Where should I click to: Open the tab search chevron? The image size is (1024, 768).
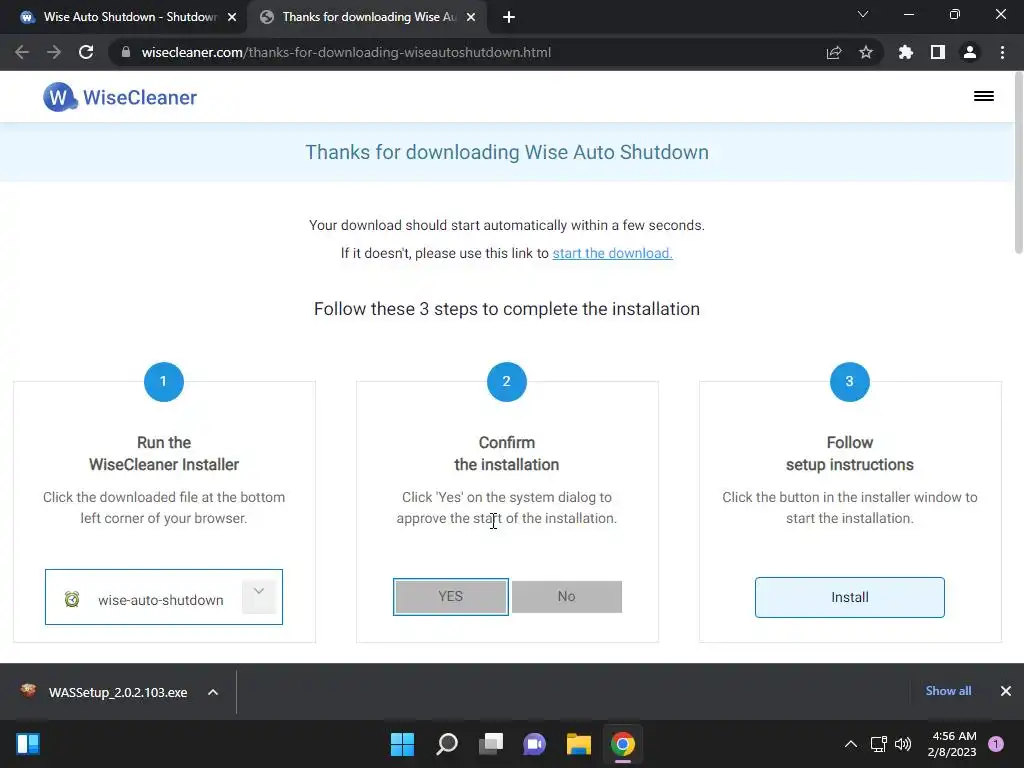[x=863, y=14]
